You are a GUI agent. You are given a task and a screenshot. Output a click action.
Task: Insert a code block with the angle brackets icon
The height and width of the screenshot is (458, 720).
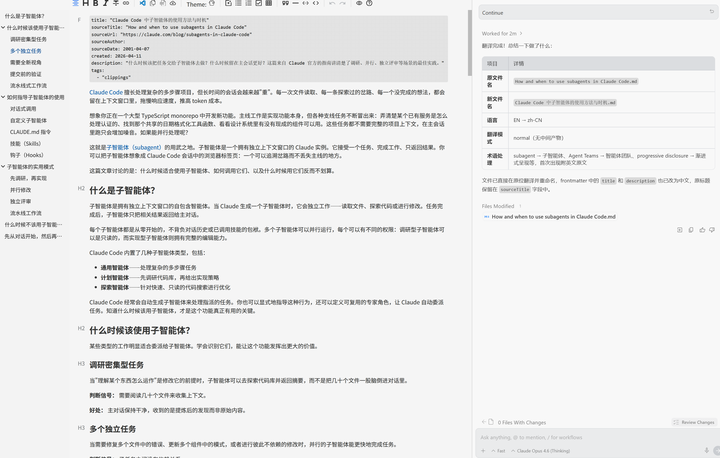click(x=315, y=3)
